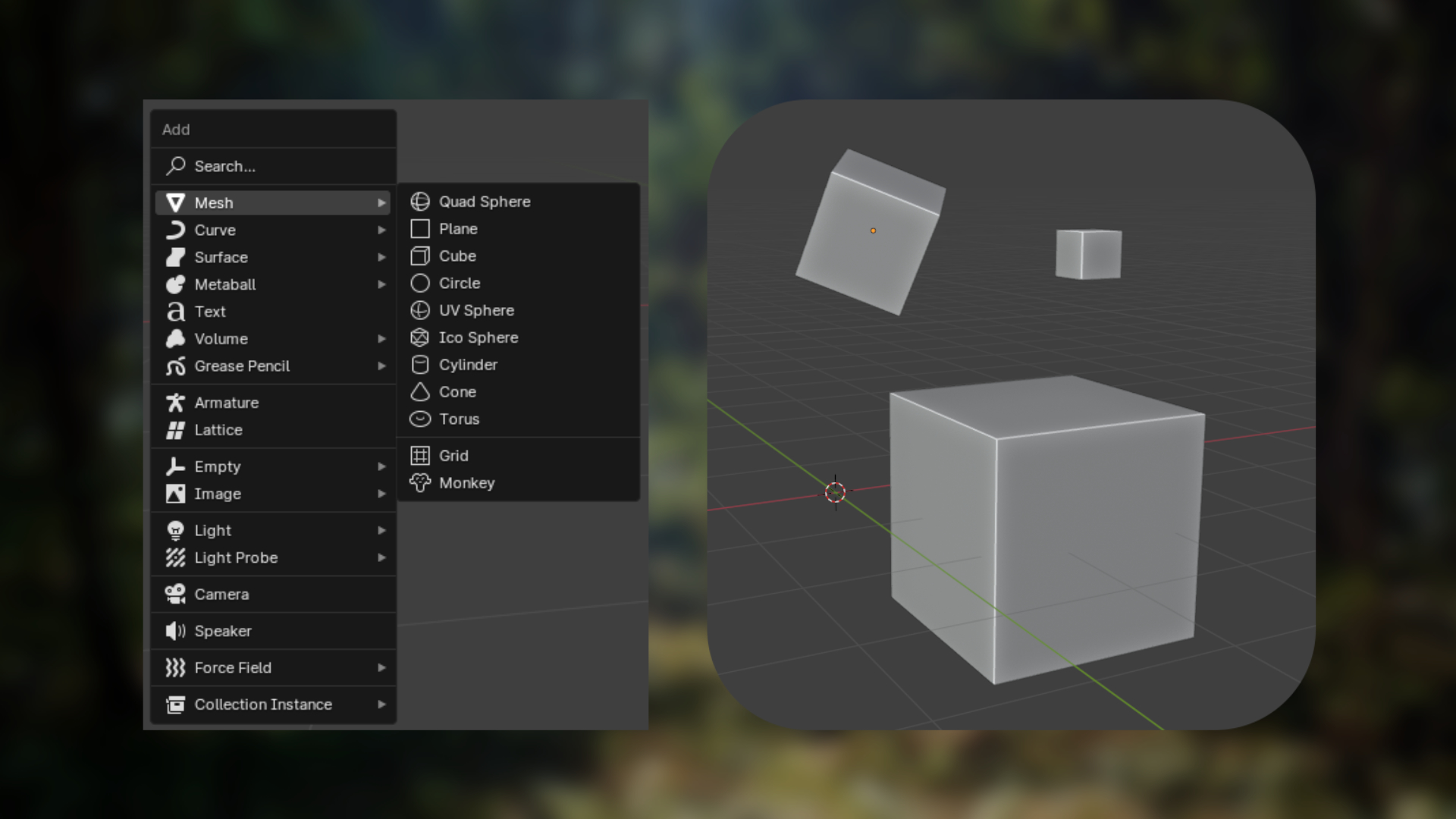
Task: Click the Cylinder icon
Action: [x=420, y=365]
